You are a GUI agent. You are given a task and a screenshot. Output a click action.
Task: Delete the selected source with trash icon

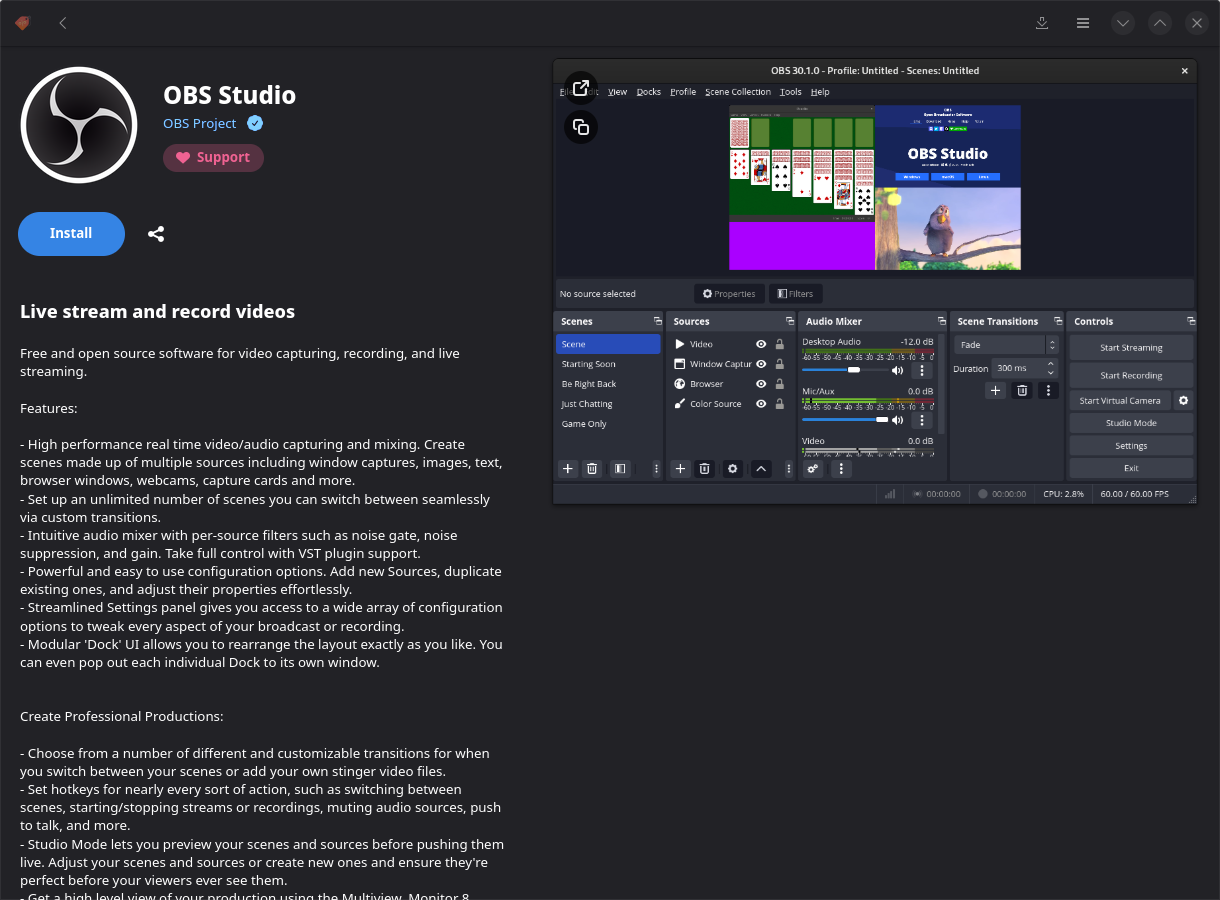705,468
